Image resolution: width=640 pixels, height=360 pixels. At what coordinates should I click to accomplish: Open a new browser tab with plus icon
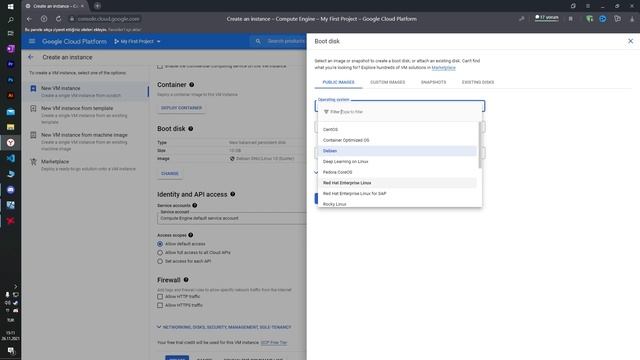click(97, 6)
